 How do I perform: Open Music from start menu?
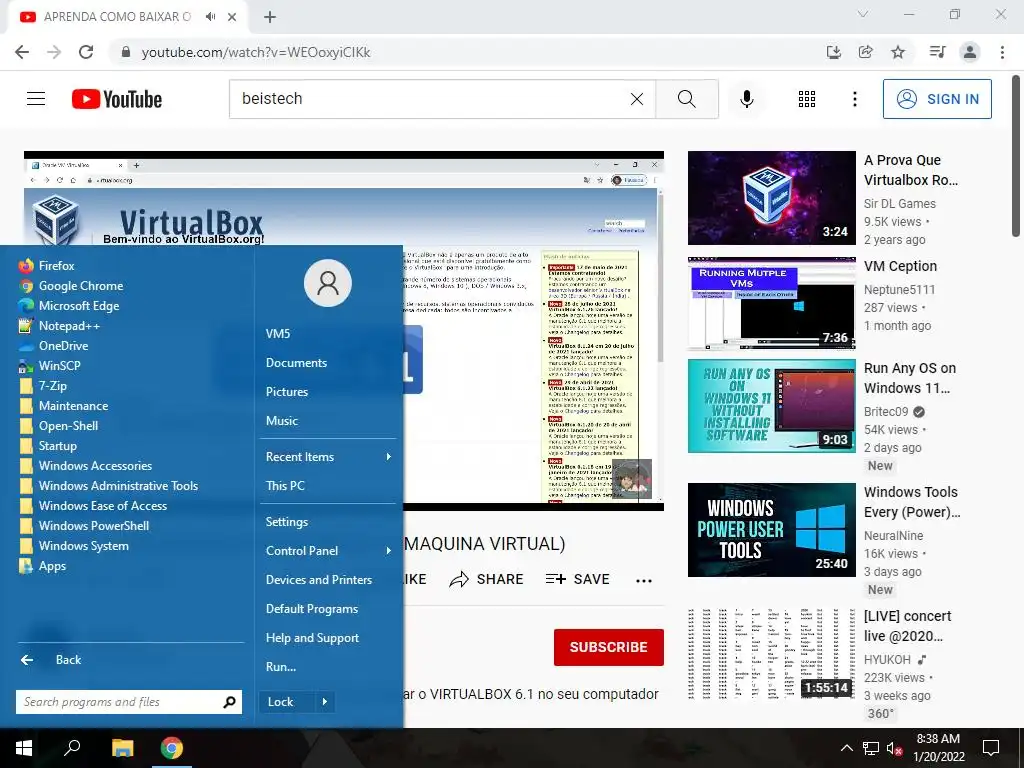[281, 421]
